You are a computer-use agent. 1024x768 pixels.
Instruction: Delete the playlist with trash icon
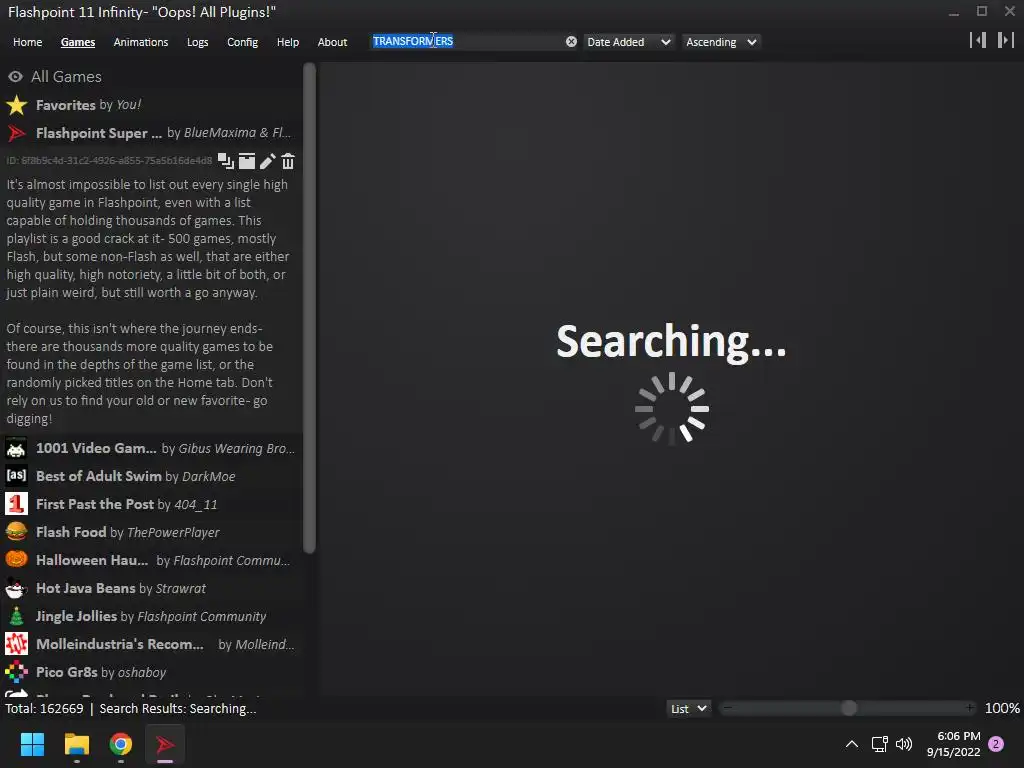(x=288, y=161)
